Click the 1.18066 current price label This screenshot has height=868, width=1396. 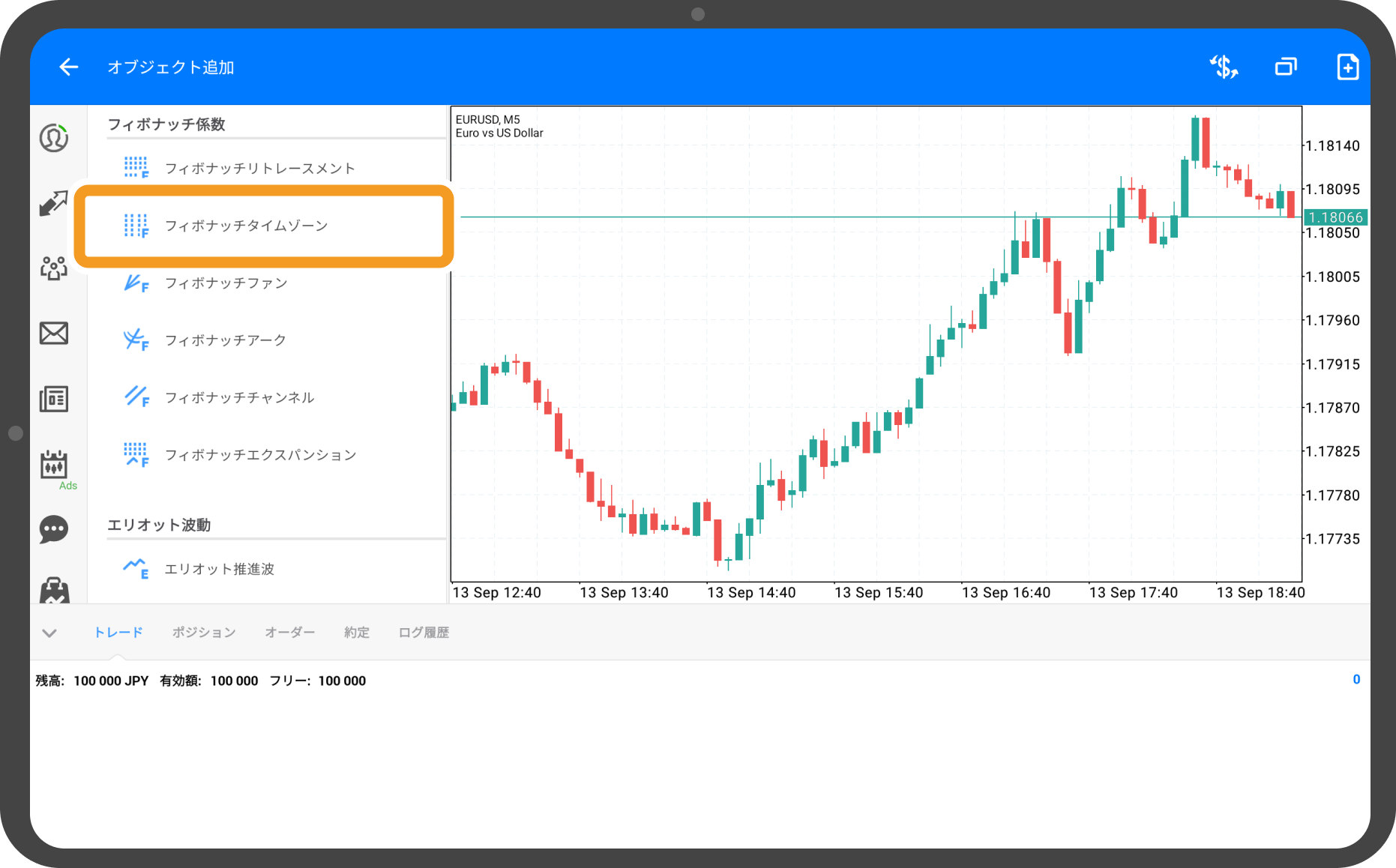point(1335,217)
